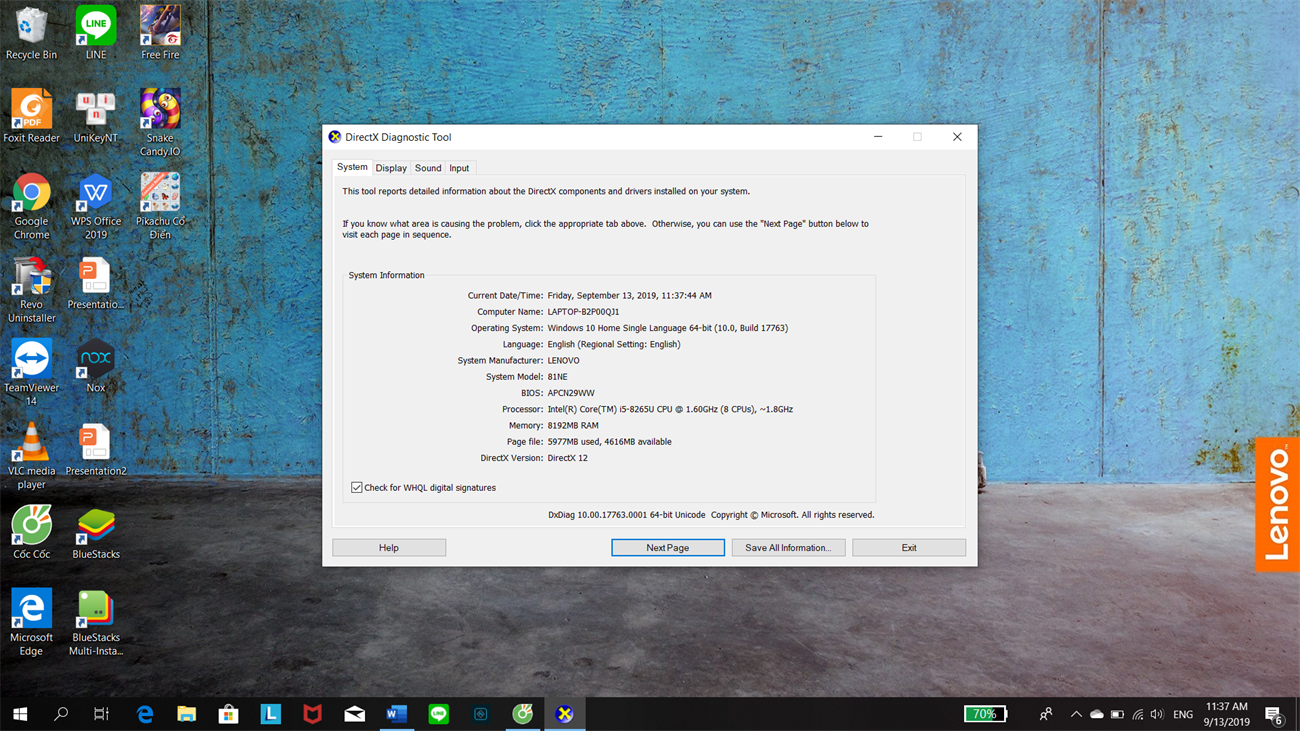
Task: Open Wi-Fi network tray icon
Action: click(x=1138, y=714)
